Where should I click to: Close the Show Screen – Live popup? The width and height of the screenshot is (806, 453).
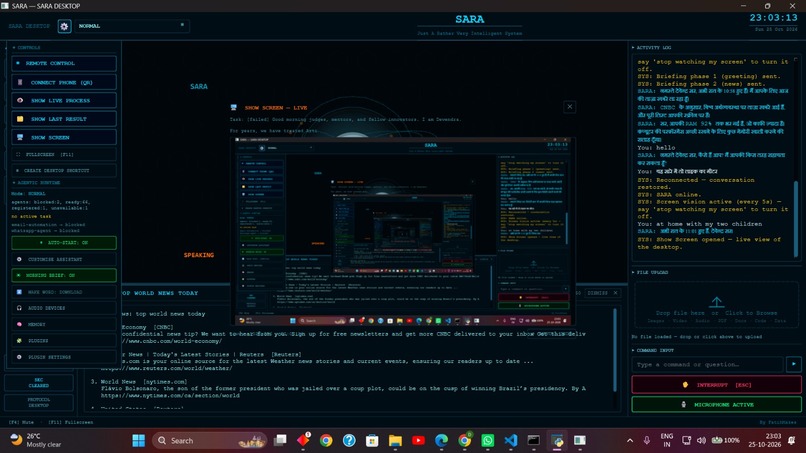pyautogui.click(x=570, y=107)
